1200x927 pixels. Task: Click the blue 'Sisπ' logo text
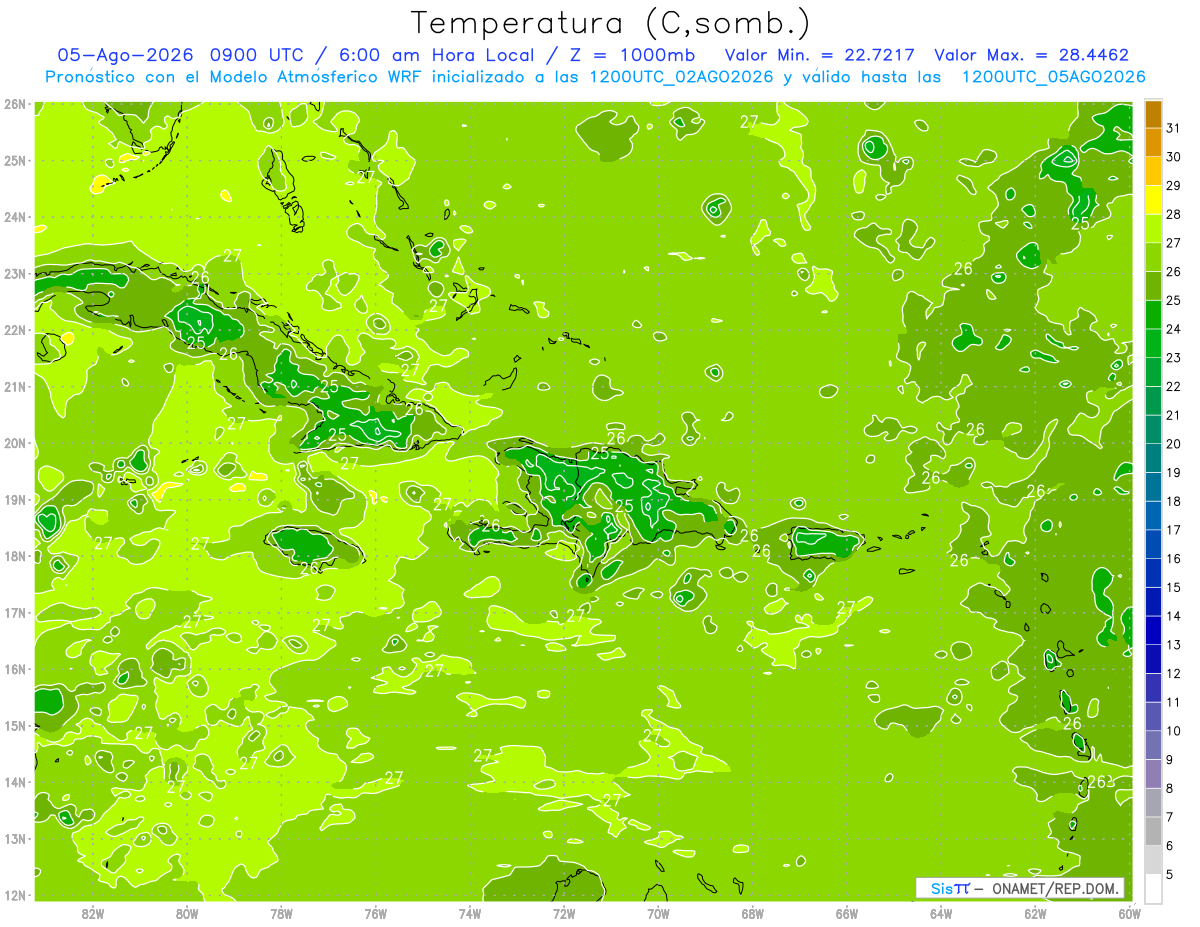(x=950, y=888)
